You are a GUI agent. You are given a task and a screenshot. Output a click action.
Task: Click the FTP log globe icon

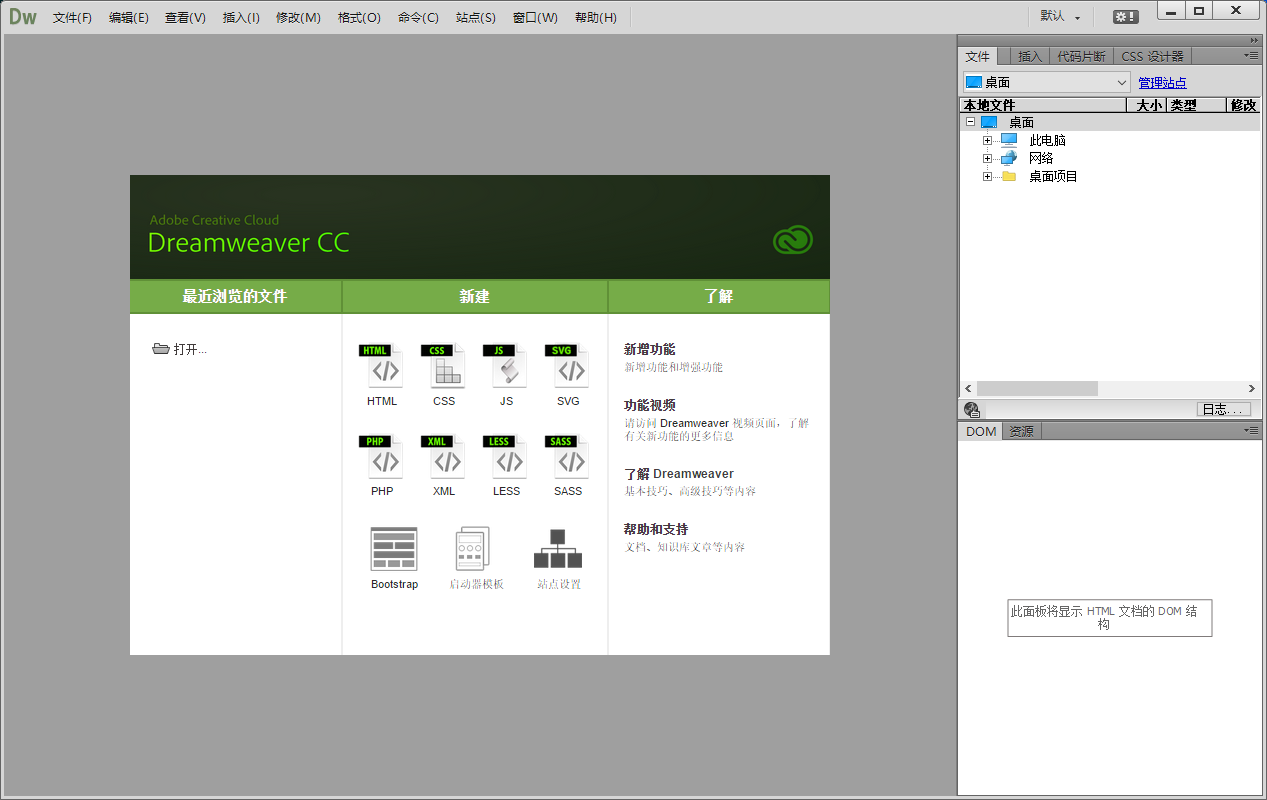pos(972,409)
